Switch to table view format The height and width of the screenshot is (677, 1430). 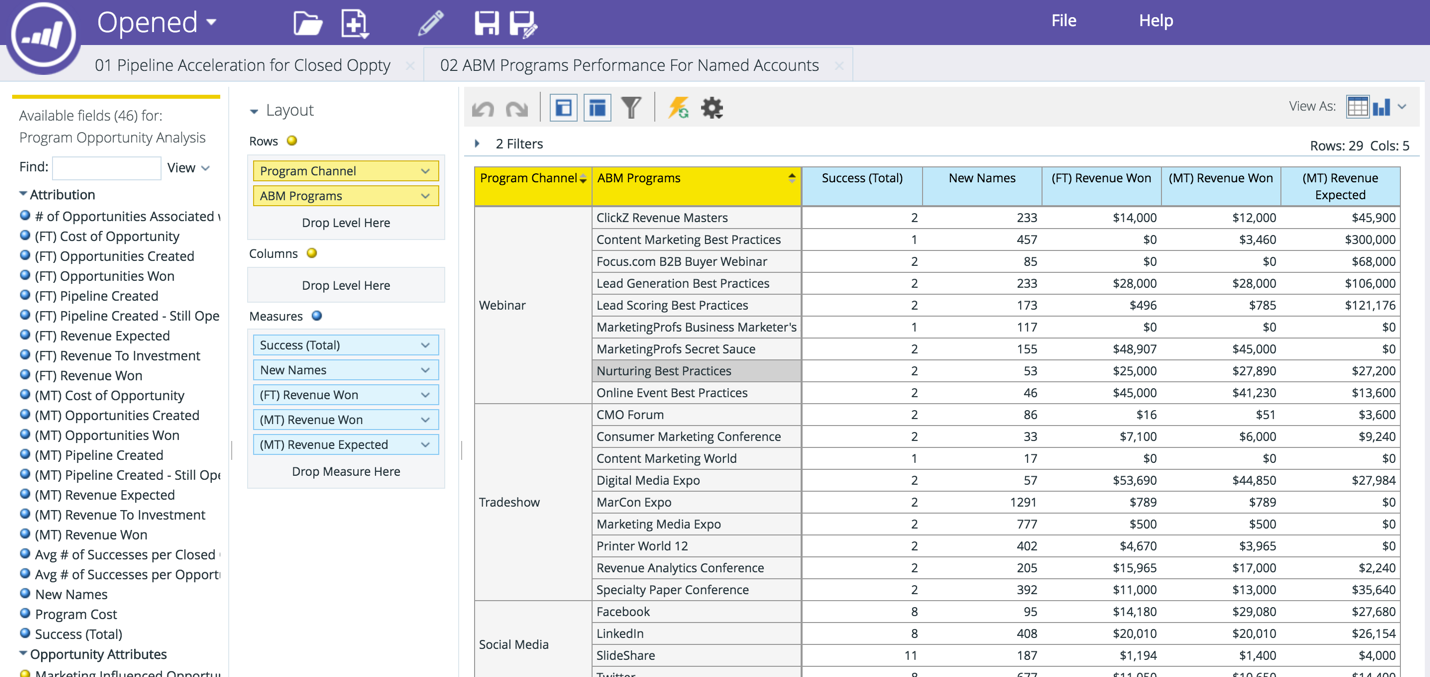pyautogui.click(x=1357, y=107)
